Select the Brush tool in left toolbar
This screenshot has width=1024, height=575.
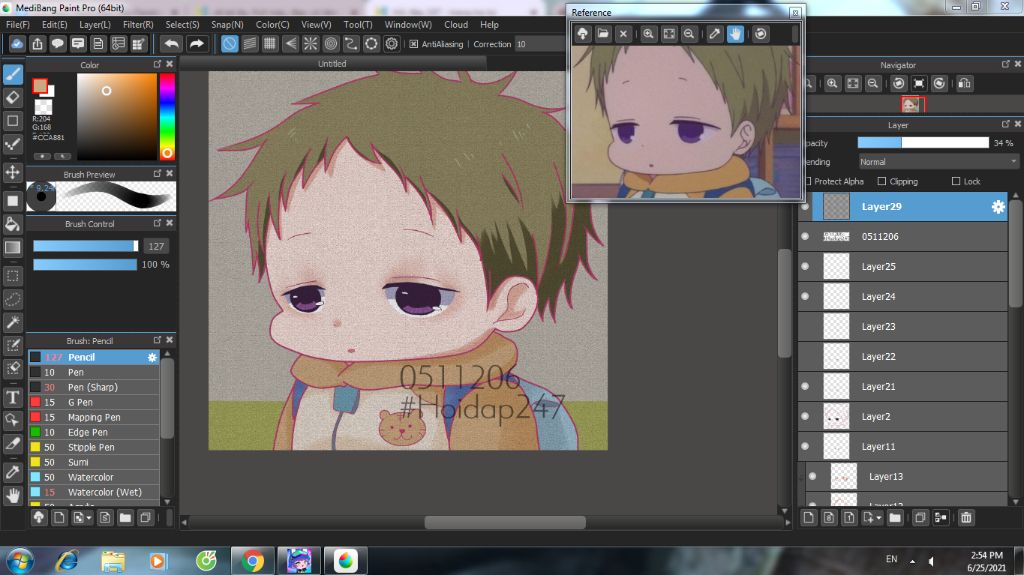tap(12, 74)
